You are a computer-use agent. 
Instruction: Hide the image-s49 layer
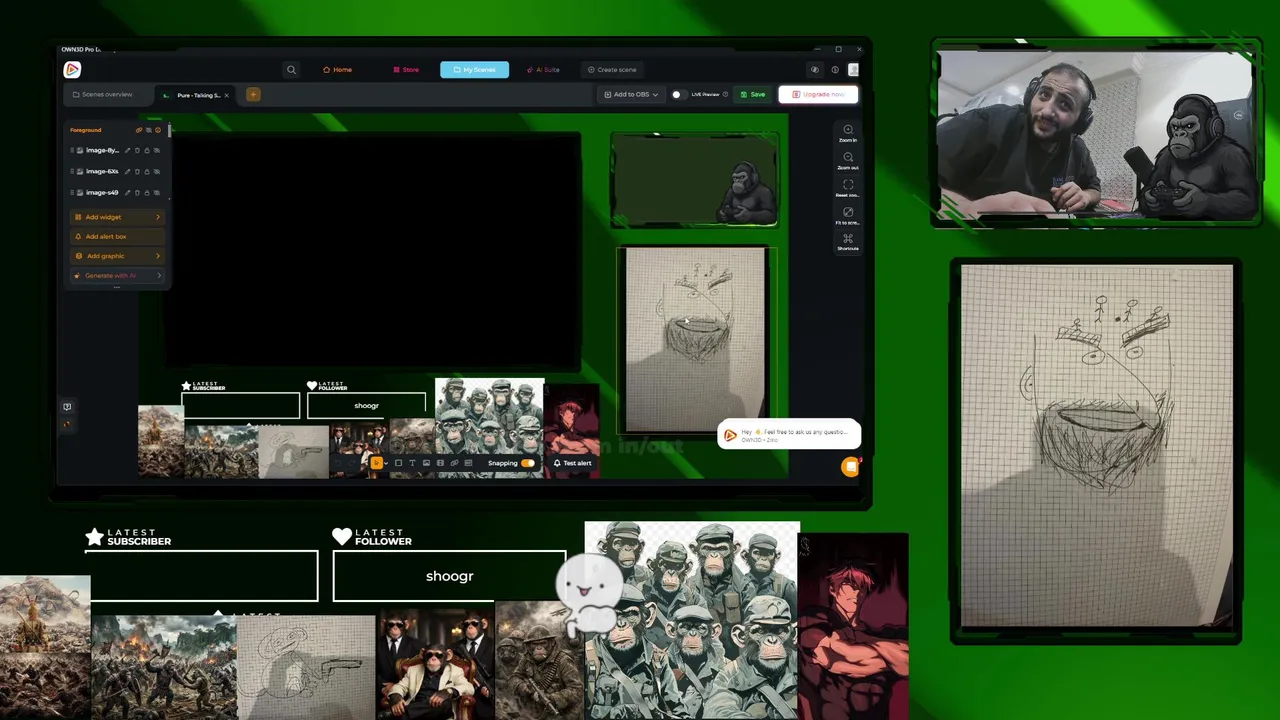(x=156, y=193)
